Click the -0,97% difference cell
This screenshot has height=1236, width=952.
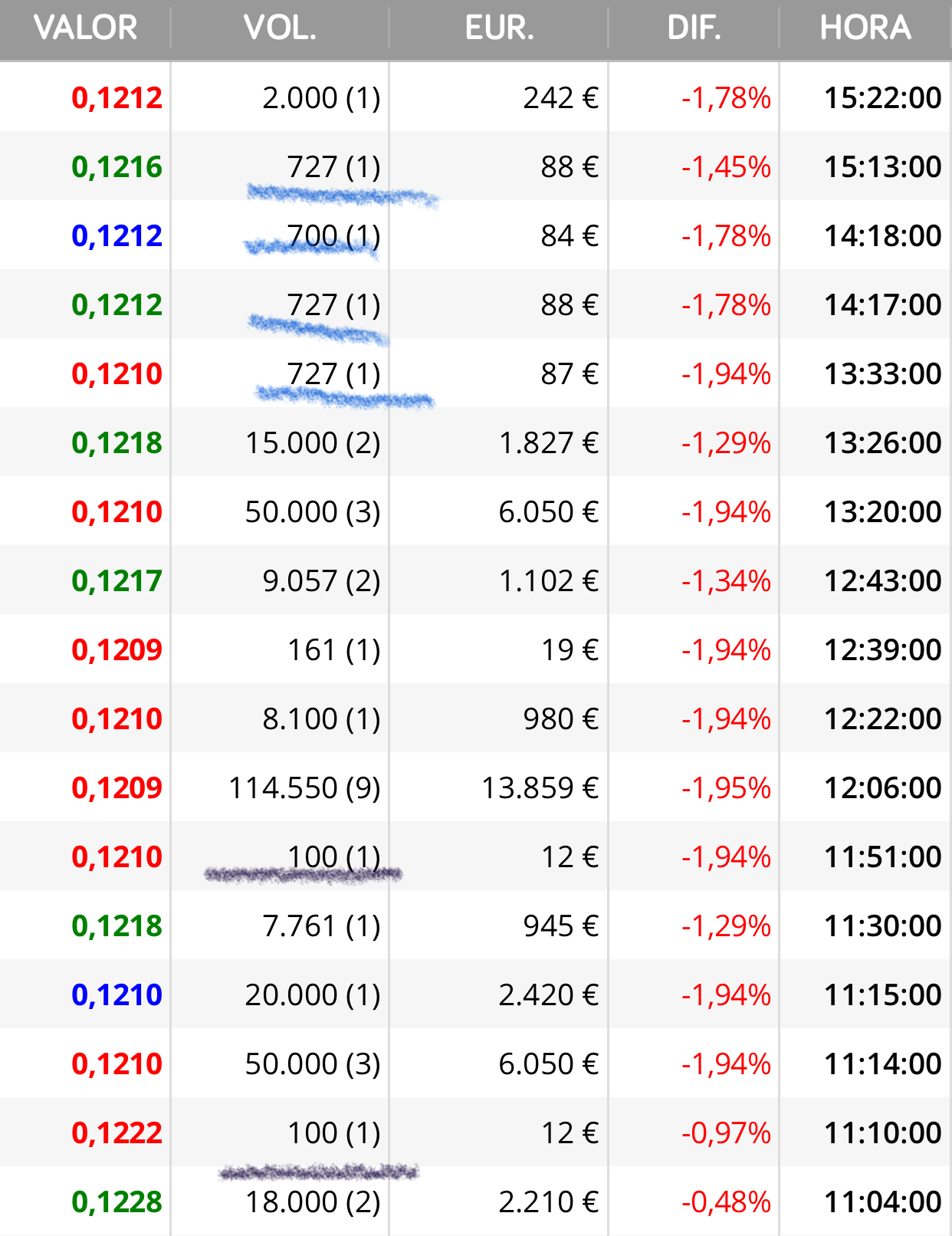click(x=726, y=1133)
